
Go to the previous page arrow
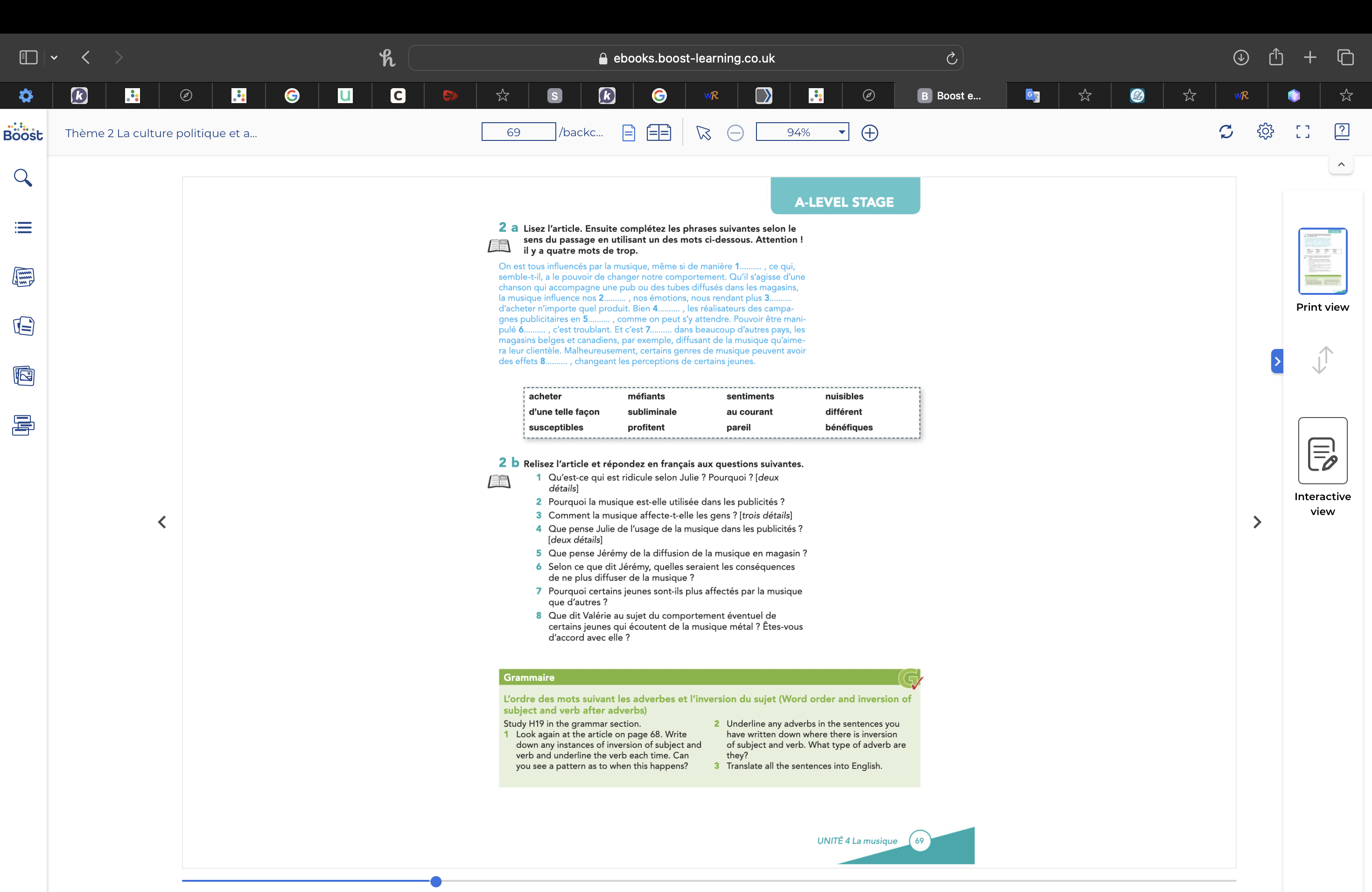pyautogui.click(x=162, y=522)
